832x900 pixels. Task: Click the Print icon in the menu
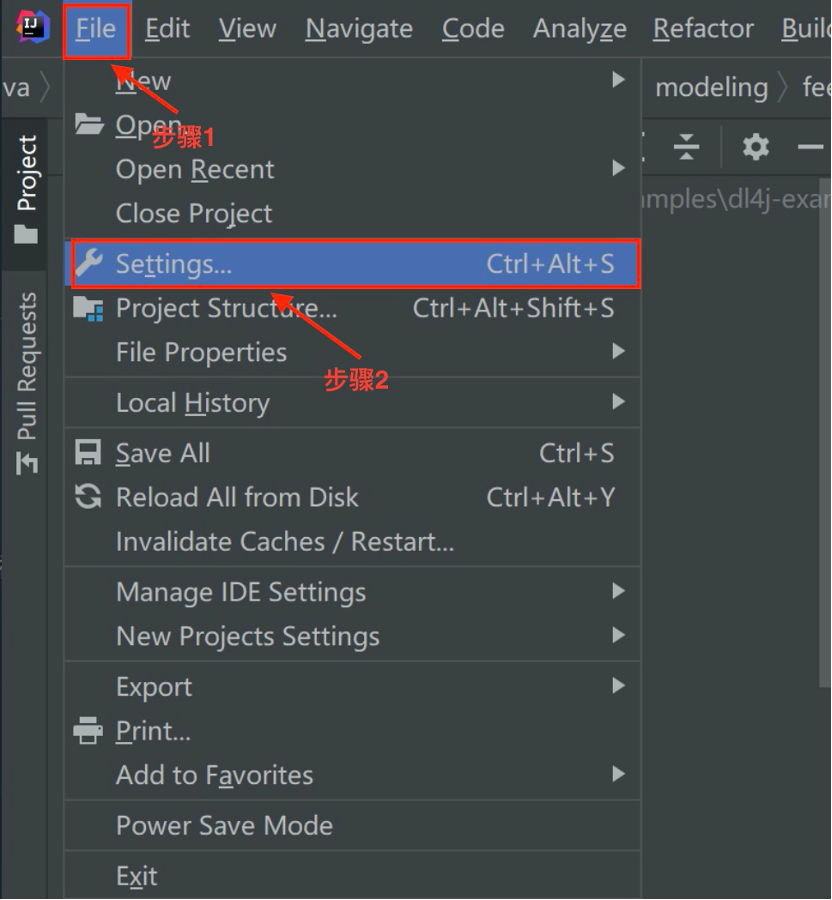[89, 731]
